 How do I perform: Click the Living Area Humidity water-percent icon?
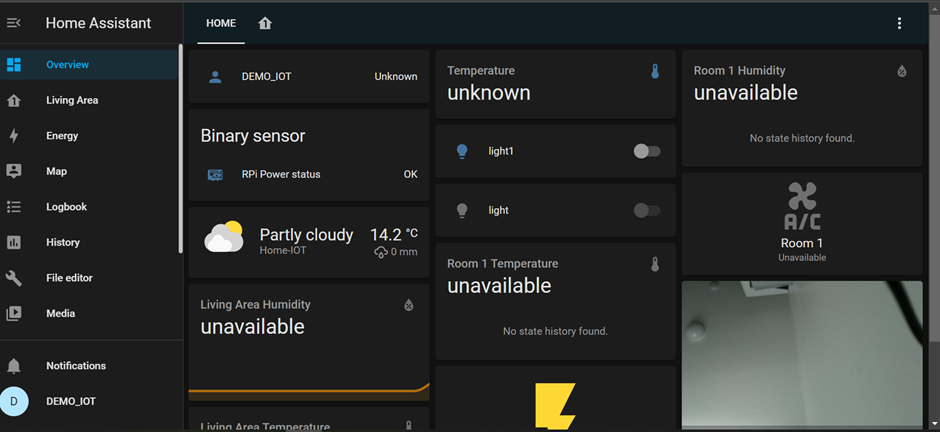click(x=409, y=306)
